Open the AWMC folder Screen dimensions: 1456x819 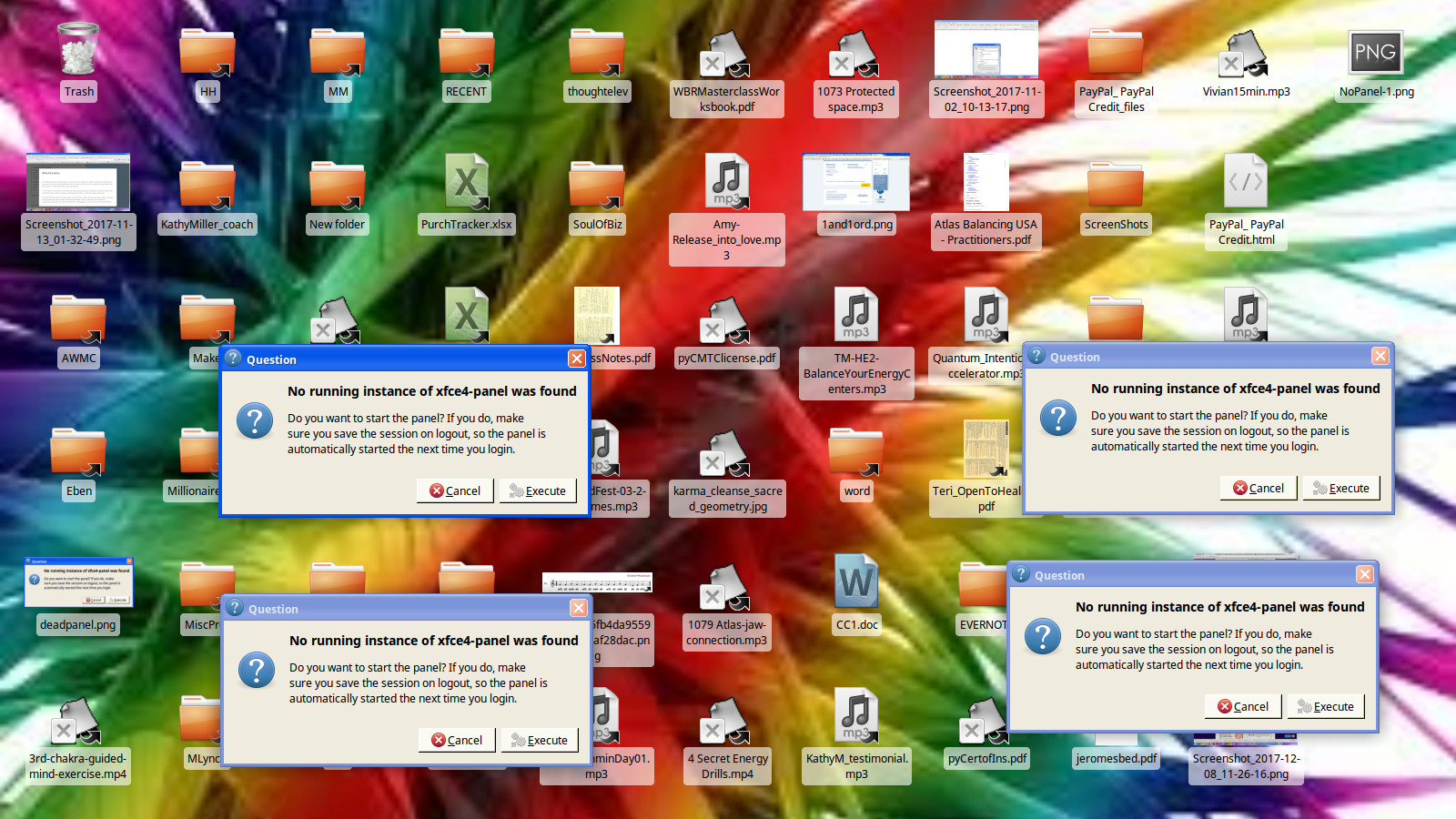78,318
